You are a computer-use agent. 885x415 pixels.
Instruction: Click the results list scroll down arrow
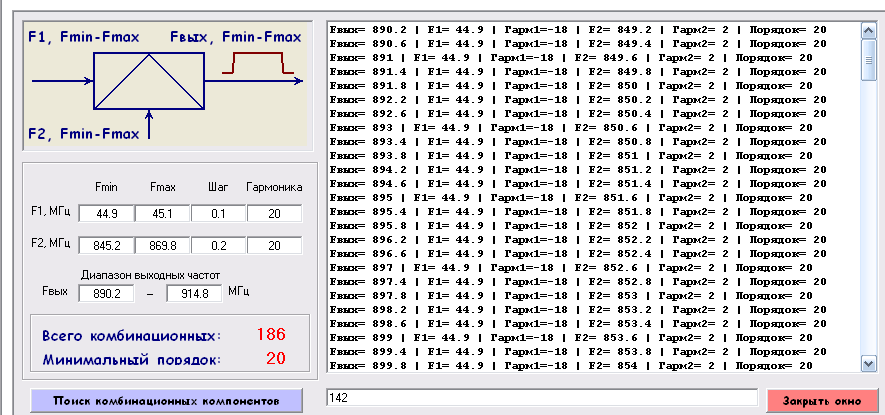[x=868, y=363]
